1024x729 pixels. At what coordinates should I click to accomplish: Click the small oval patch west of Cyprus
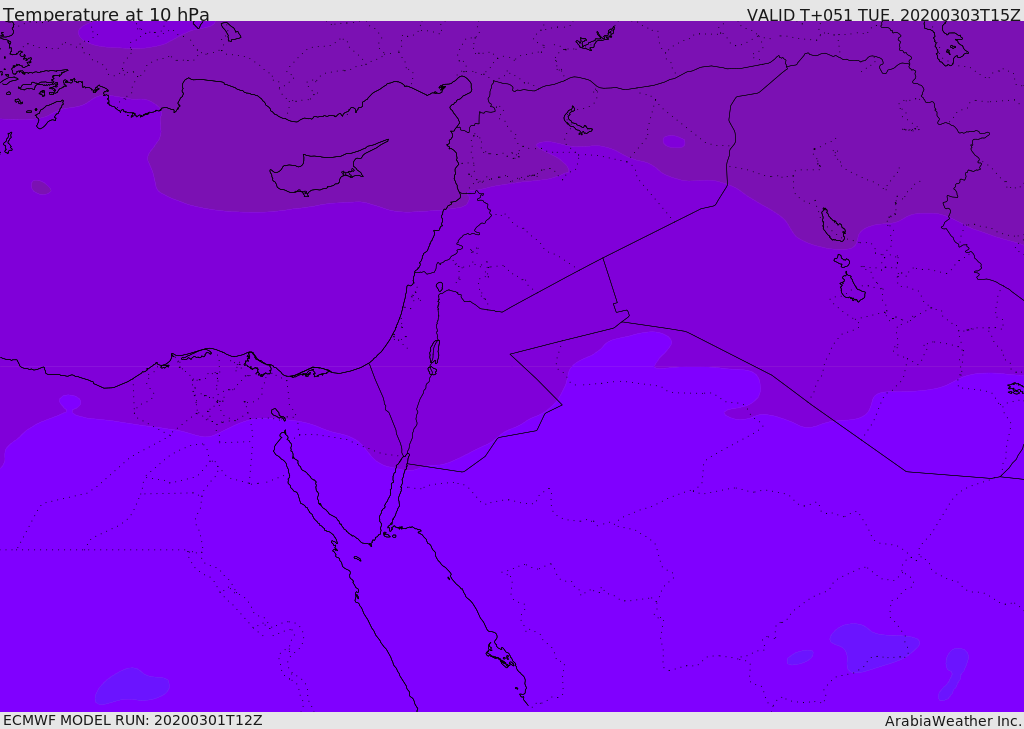[40, 187]
